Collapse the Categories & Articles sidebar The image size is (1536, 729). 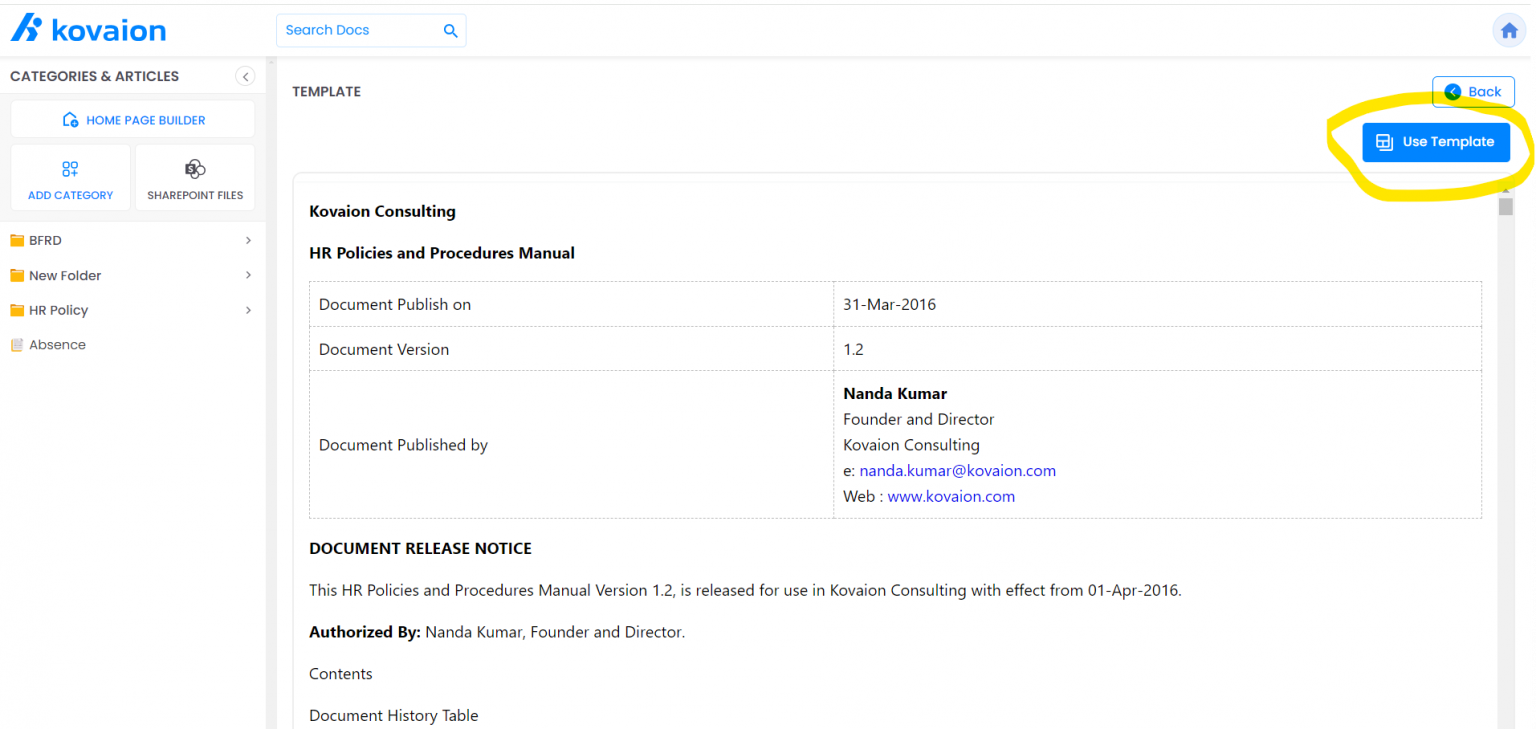click(245, 76)
